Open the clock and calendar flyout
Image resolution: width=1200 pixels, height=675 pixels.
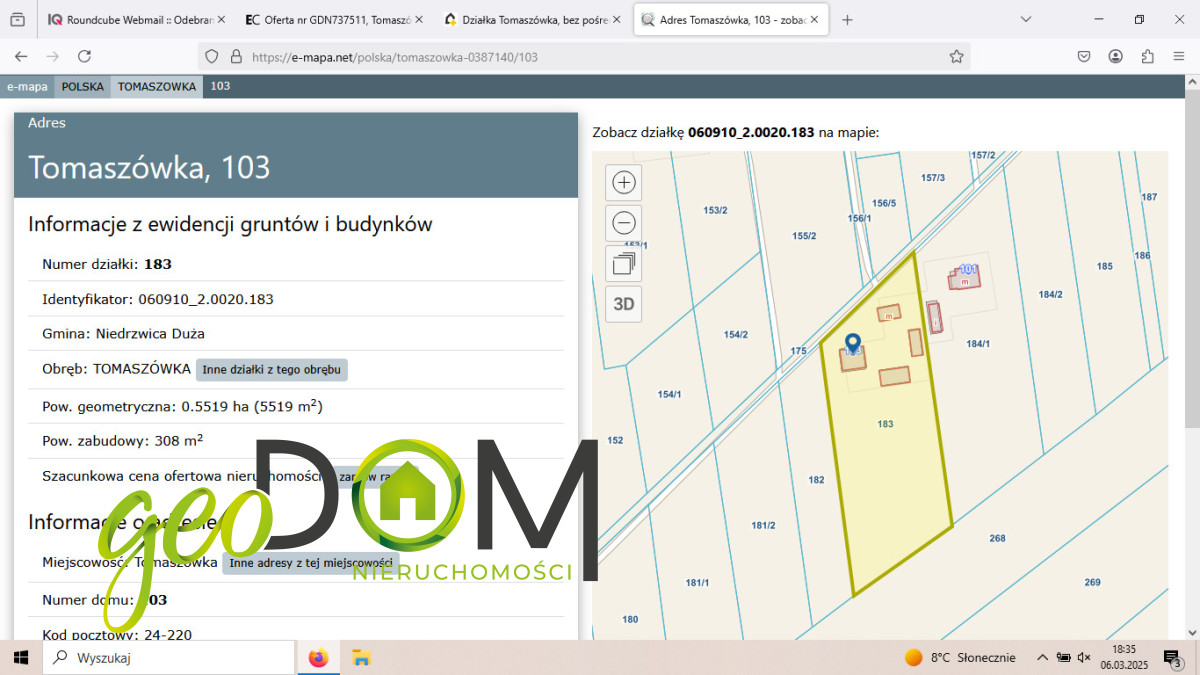pyautogui.click(x=1124, y=657)
